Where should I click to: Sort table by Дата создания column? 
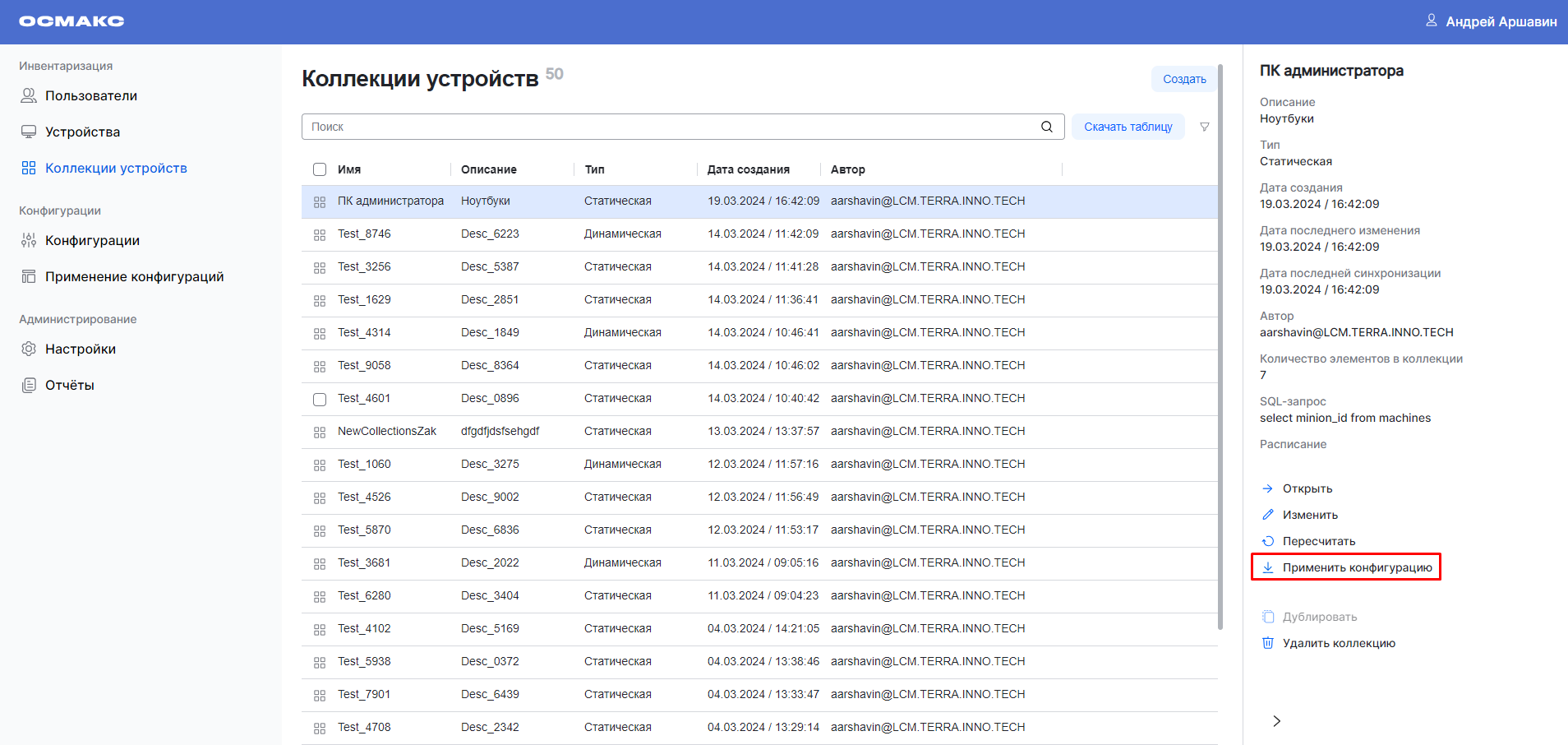pos(748,169)
